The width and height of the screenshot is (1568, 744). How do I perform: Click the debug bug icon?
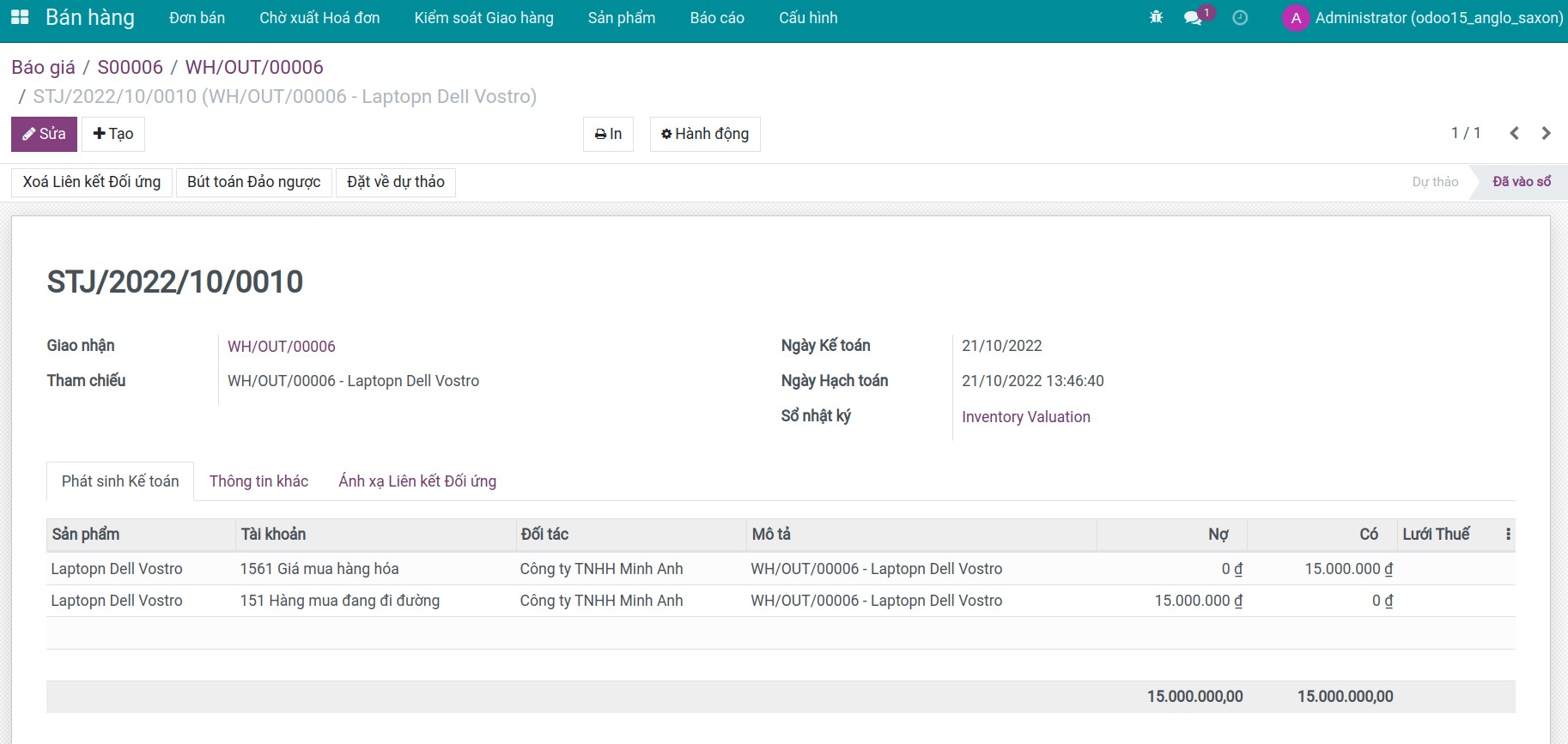(x=1156, y=17)
